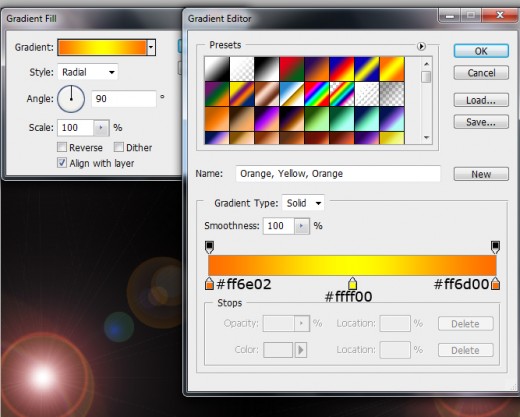Choose the Black, White preset swatch
Viewport: 520px width, 417px height.
click(267, 69)
